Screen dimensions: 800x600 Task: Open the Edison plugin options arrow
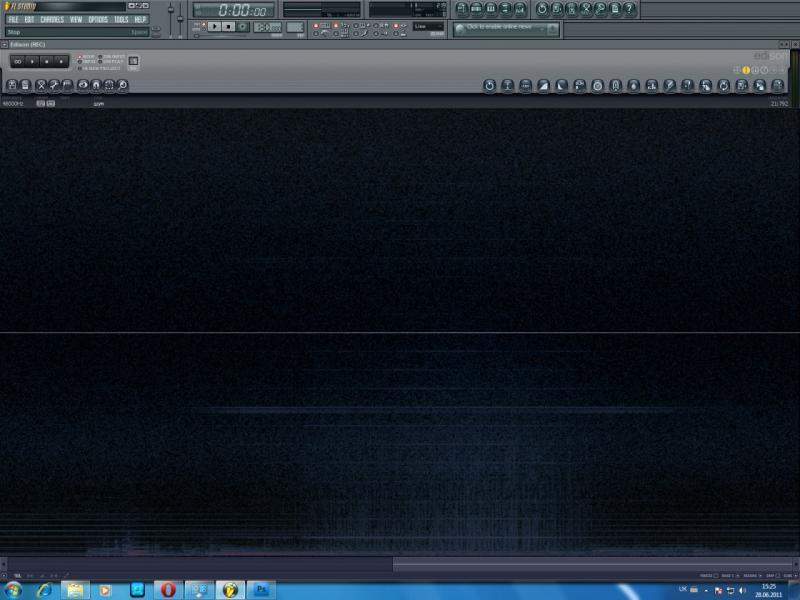tap(4, 44)
